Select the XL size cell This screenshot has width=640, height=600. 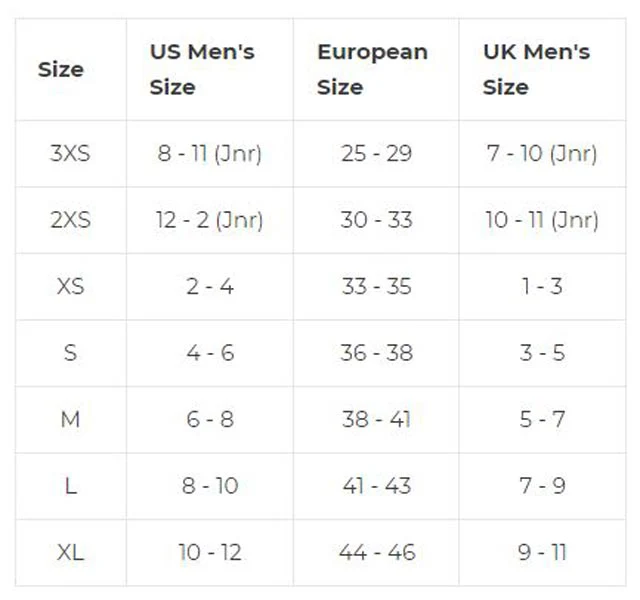pyautogui.click(x=70, y=552)
